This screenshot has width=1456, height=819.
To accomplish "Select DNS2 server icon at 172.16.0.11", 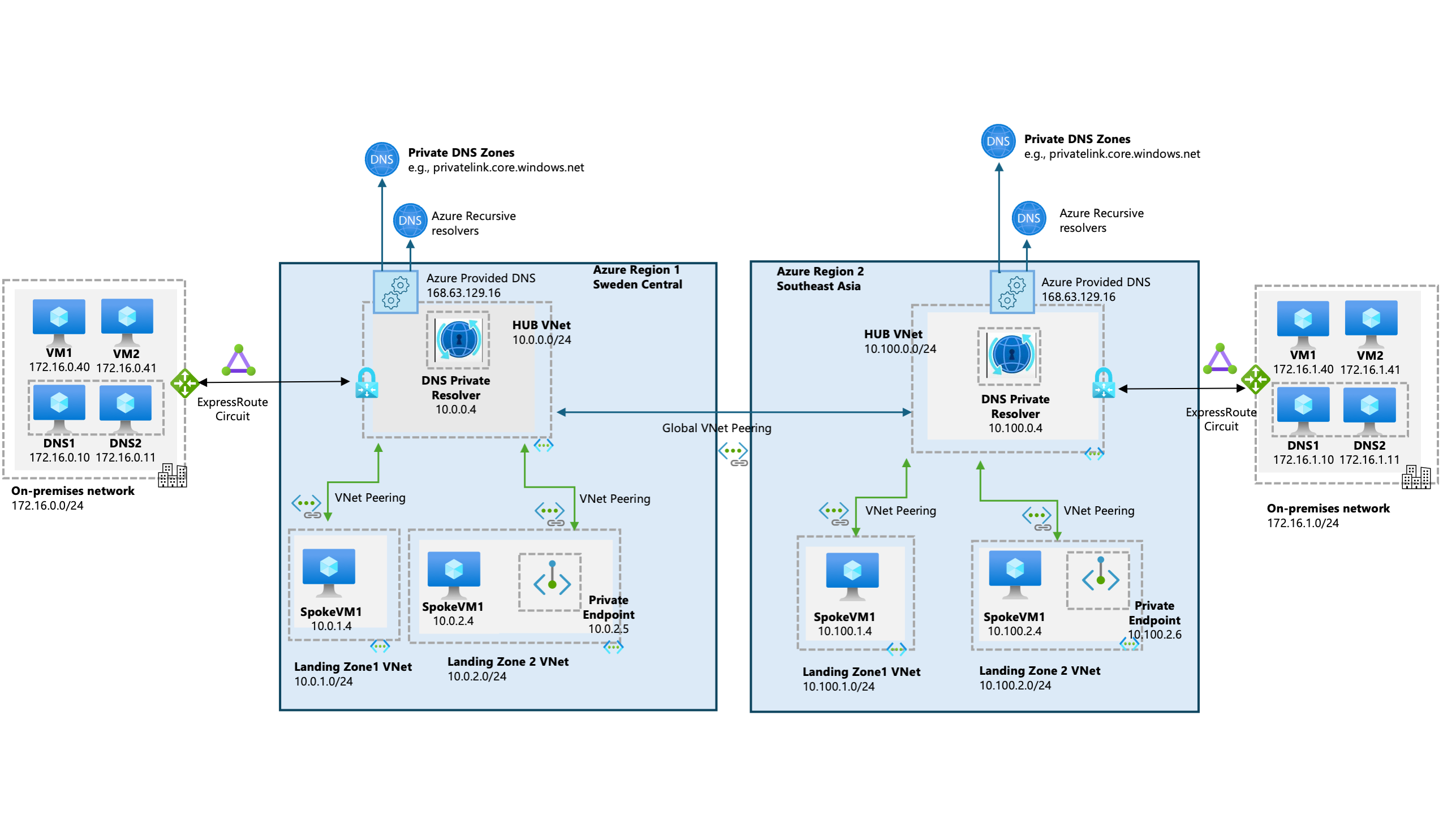I will [126, 409].
